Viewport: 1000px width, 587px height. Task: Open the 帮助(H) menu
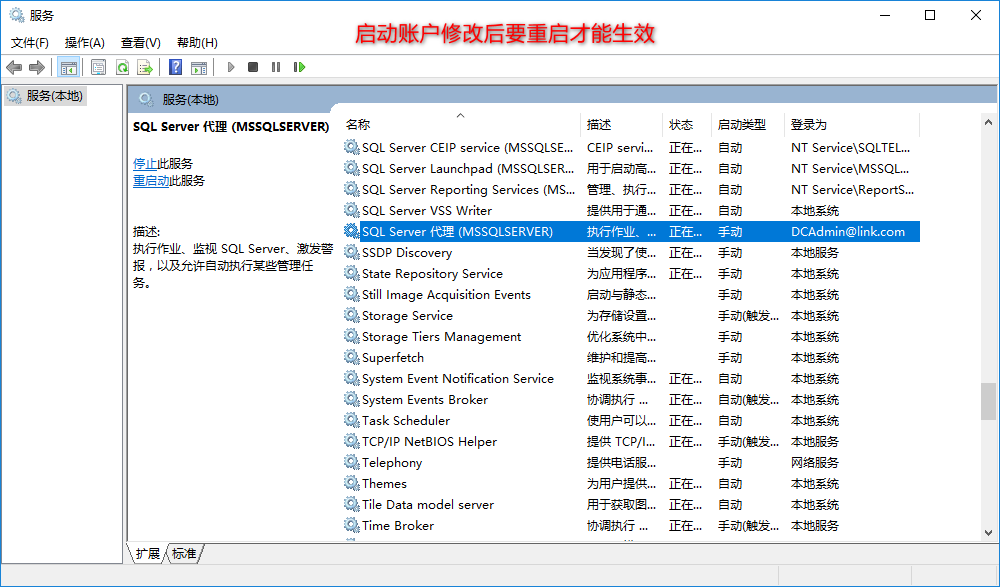[x=197, y=43]
